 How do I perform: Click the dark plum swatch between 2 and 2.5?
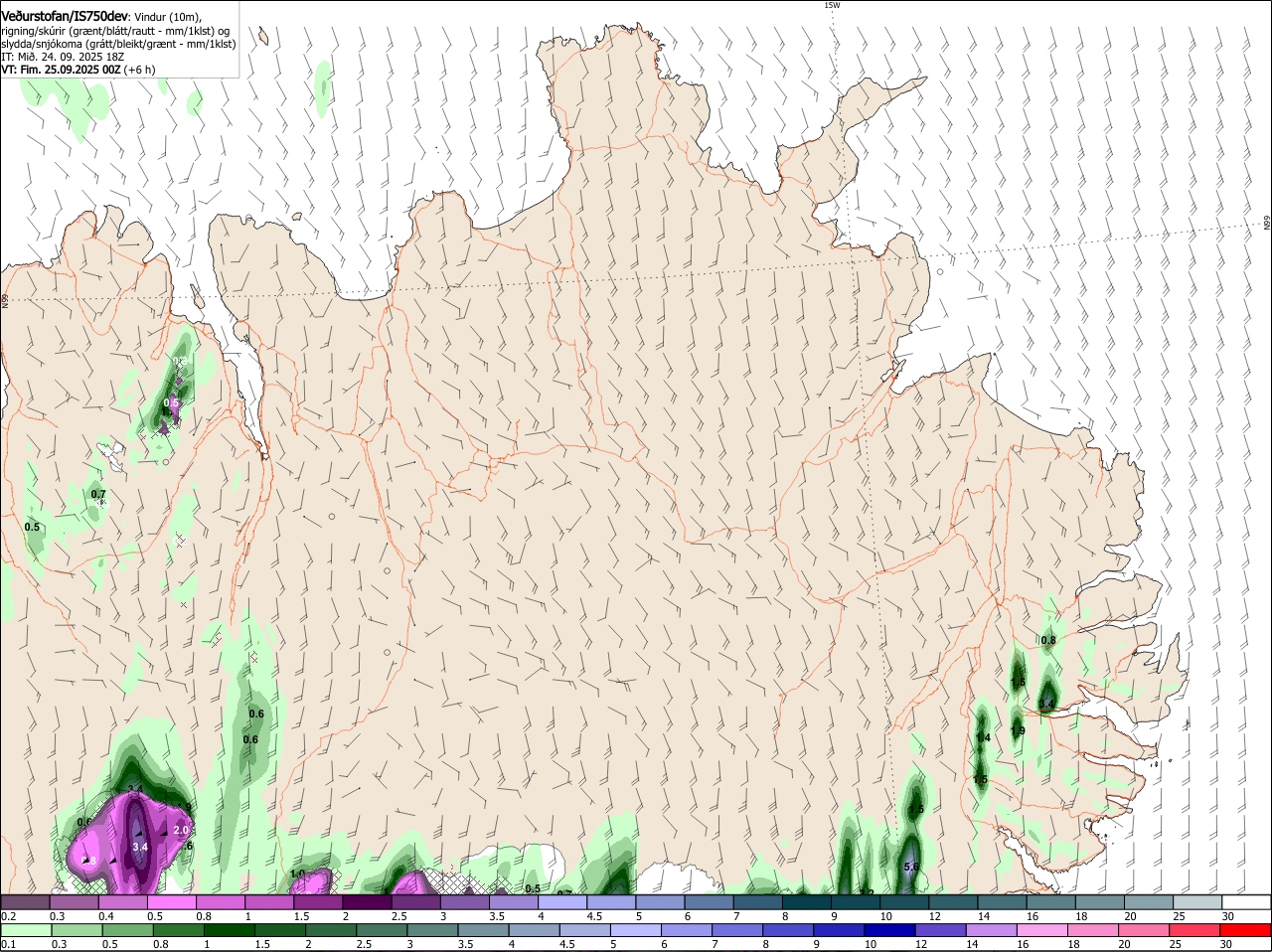point(366,901)
